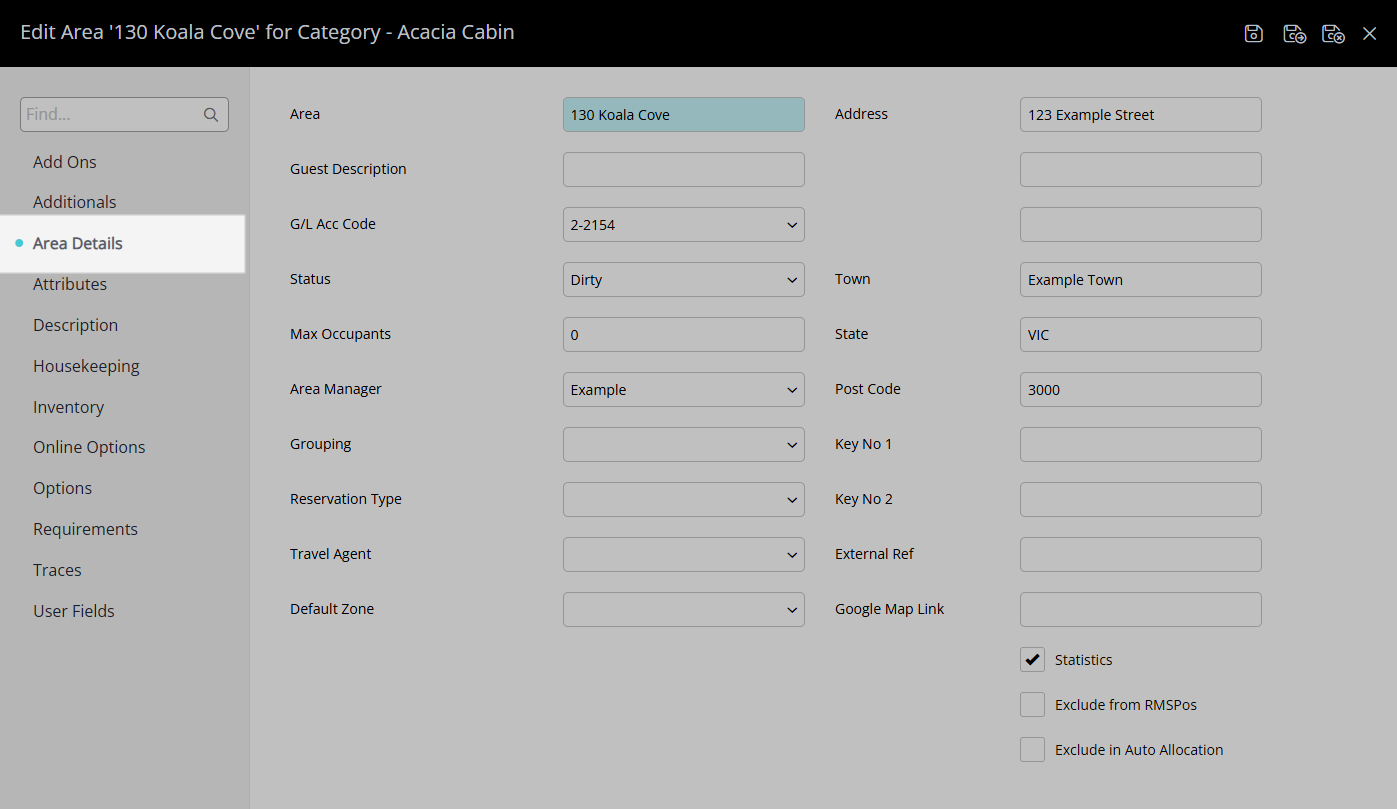This screenshot has height=809, width=1397.
Task: Click the Google Map Link field
Action: click(1141, 610)
